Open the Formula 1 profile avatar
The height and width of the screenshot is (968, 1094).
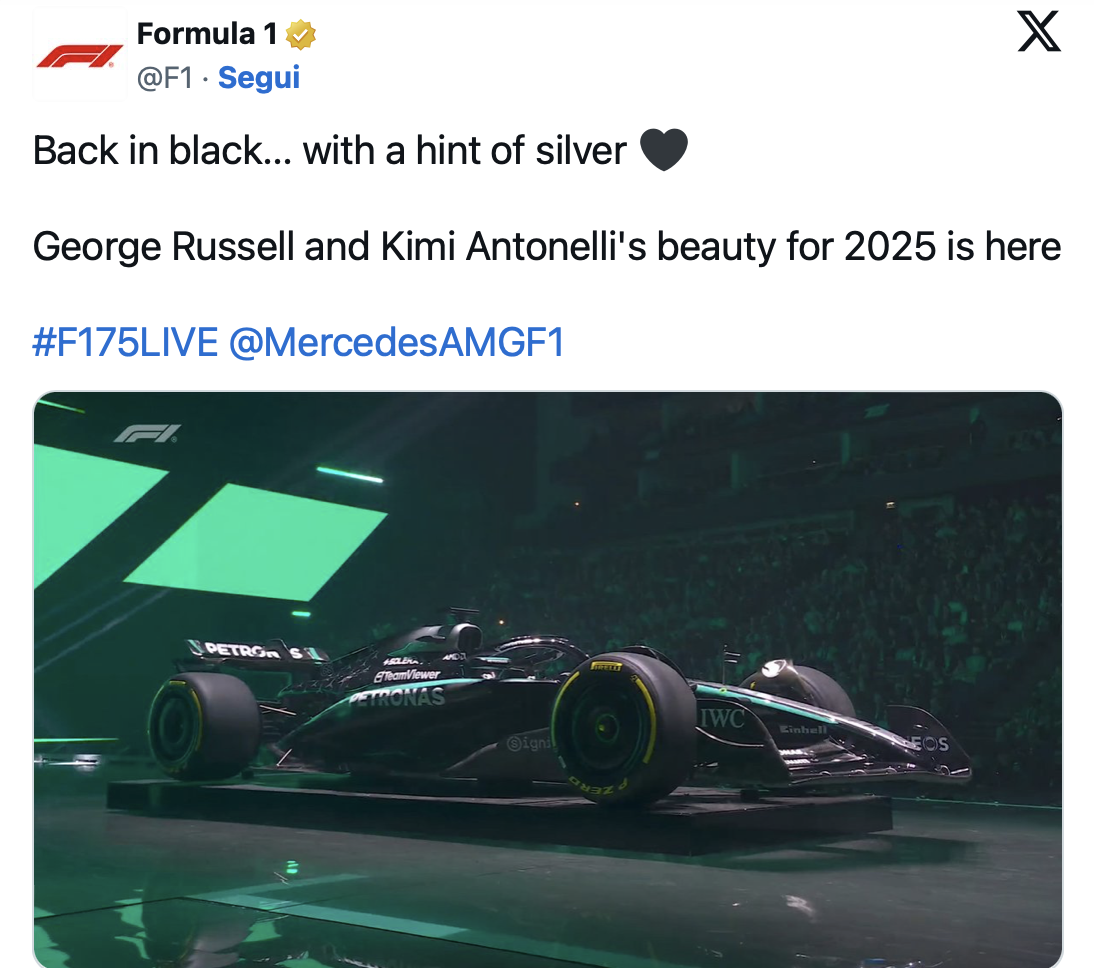point(79,56)
